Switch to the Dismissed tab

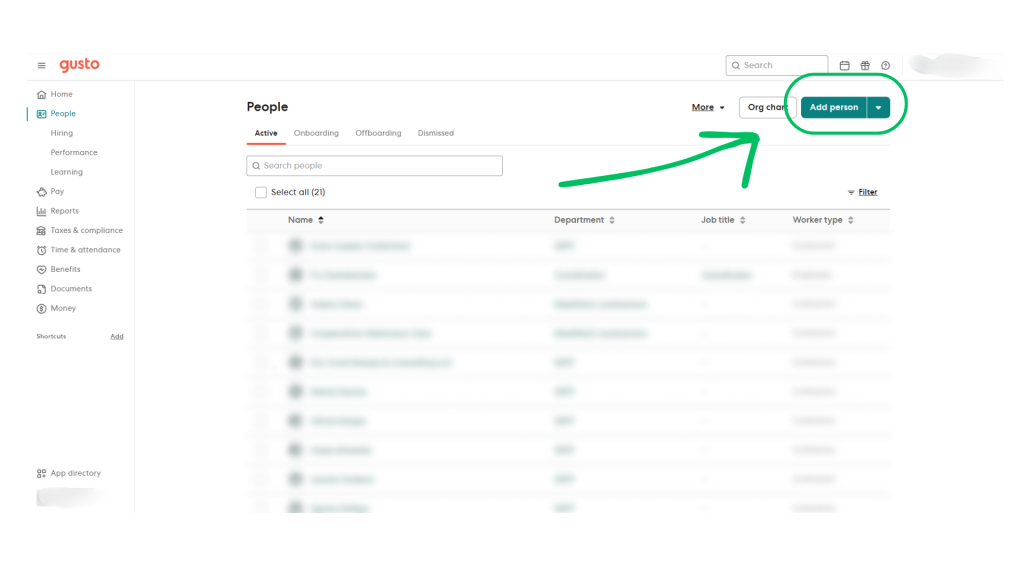[x=435, y=133]
